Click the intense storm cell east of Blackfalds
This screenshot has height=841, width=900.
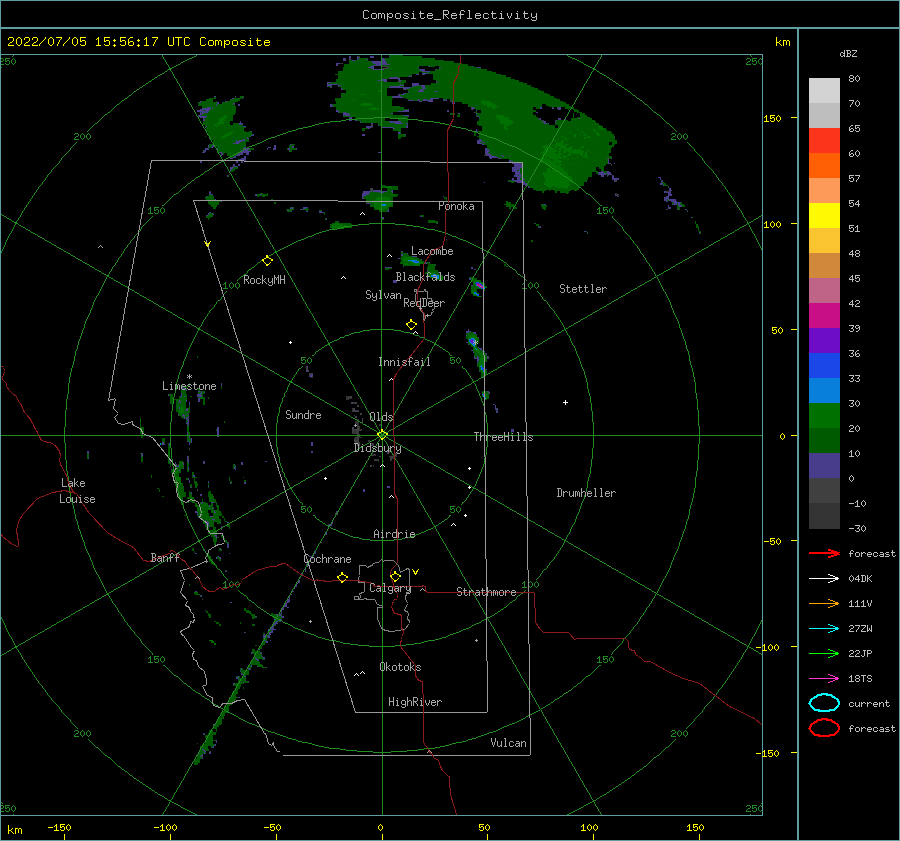tap(478, 285)
